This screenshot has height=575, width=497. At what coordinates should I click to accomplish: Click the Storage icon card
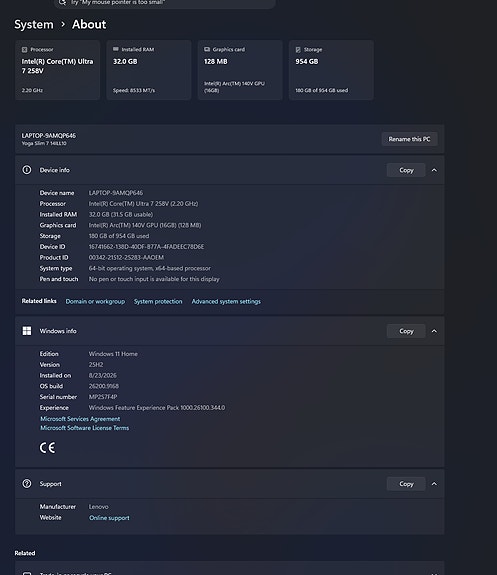[298, 50]
